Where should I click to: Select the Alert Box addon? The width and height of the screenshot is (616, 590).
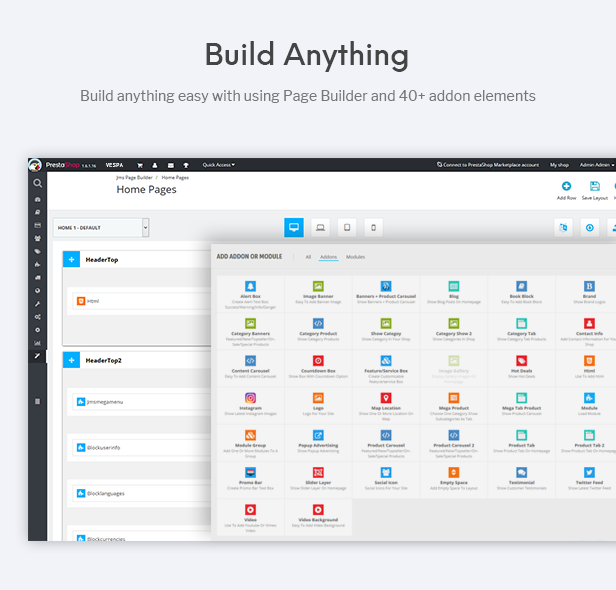tap(250, 294)
